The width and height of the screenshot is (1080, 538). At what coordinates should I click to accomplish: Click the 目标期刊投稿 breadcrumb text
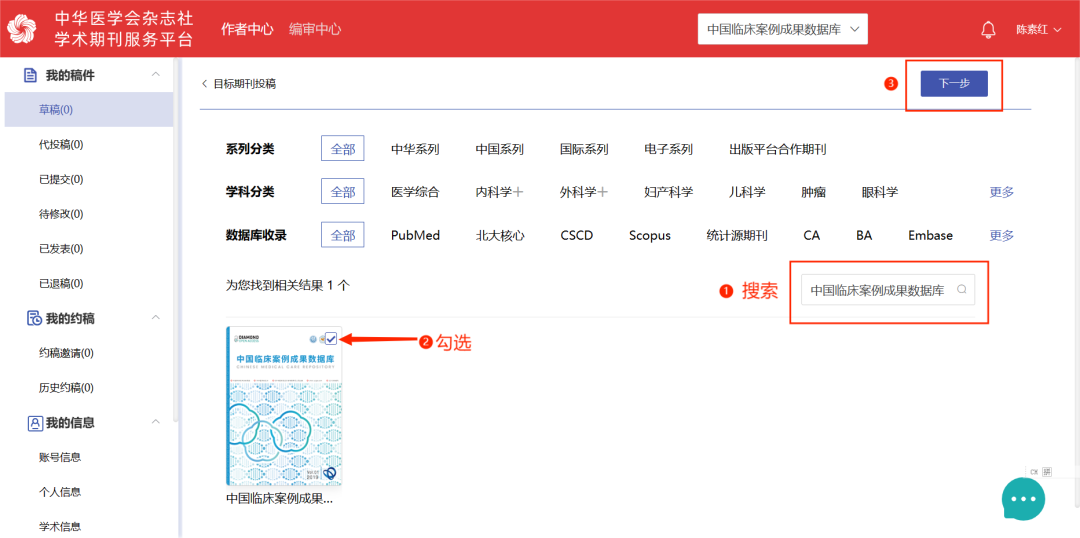point(245,84)
